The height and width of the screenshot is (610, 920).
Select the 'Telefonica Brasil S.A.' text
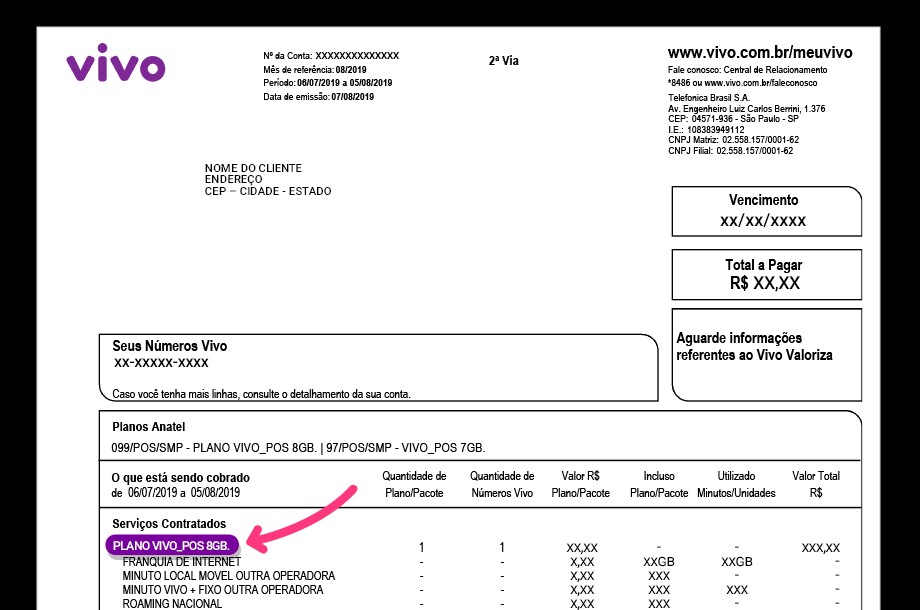[709, 97]
